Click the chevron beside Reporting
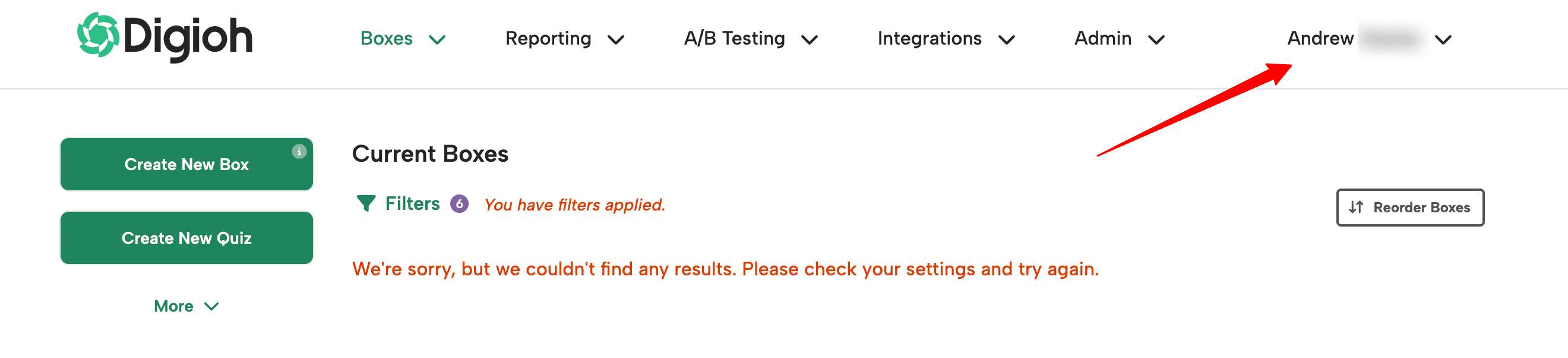Image resolution: width=1568 pixels, height=358 pixels. (x=616, y=40)
